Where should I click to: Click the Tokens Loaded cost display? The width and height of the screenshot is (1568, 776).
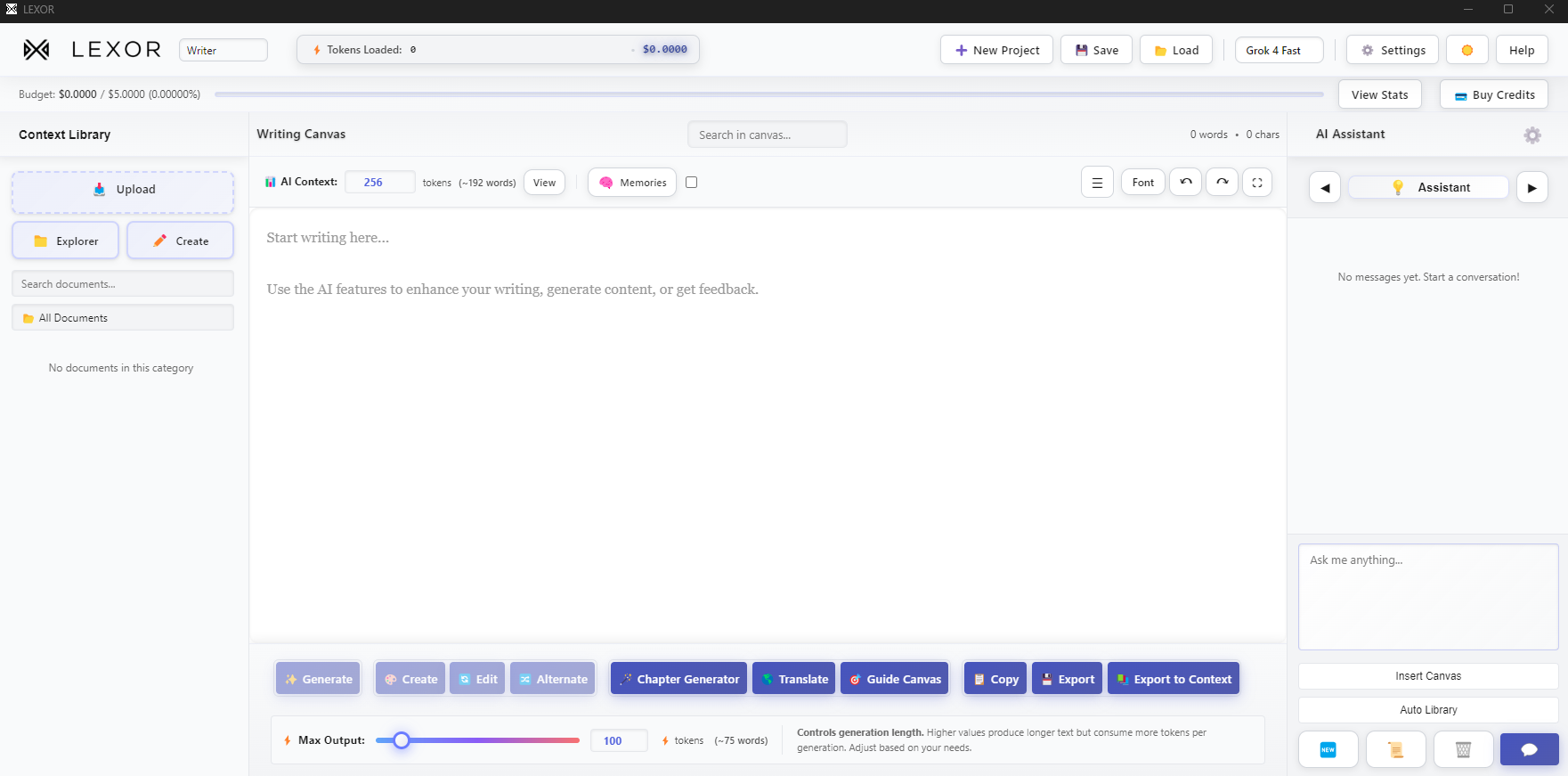click(x=498, y=50)
